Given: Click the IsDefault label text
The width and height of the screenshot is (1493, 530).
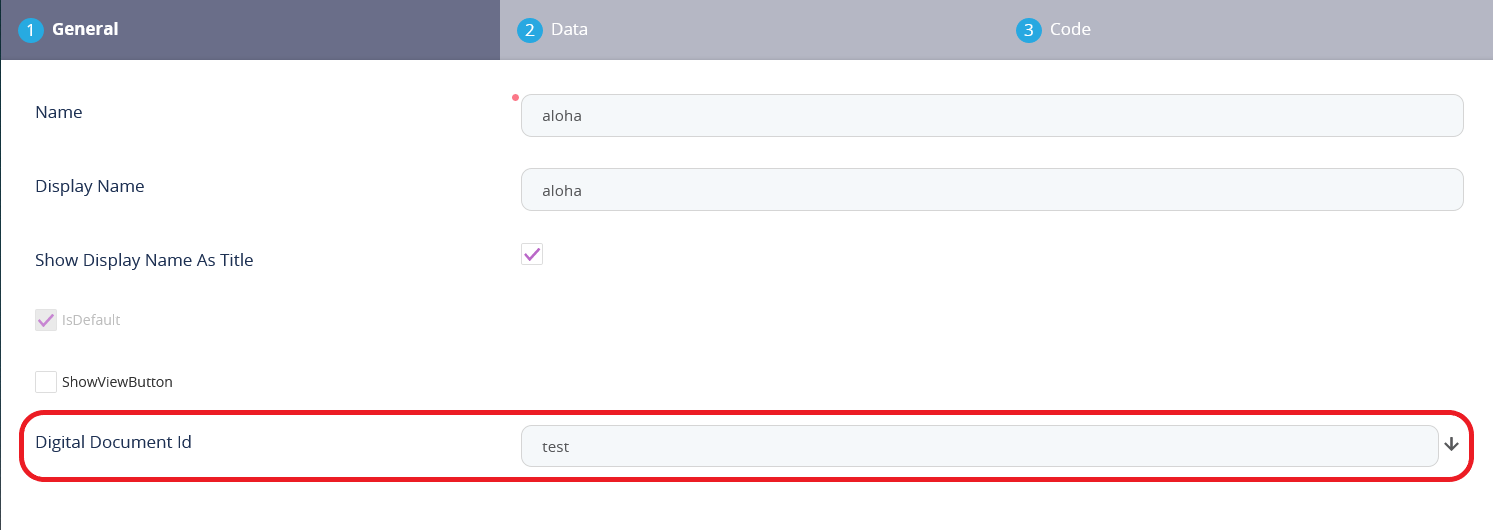Looking at the screenshot, I should [91, 320].
